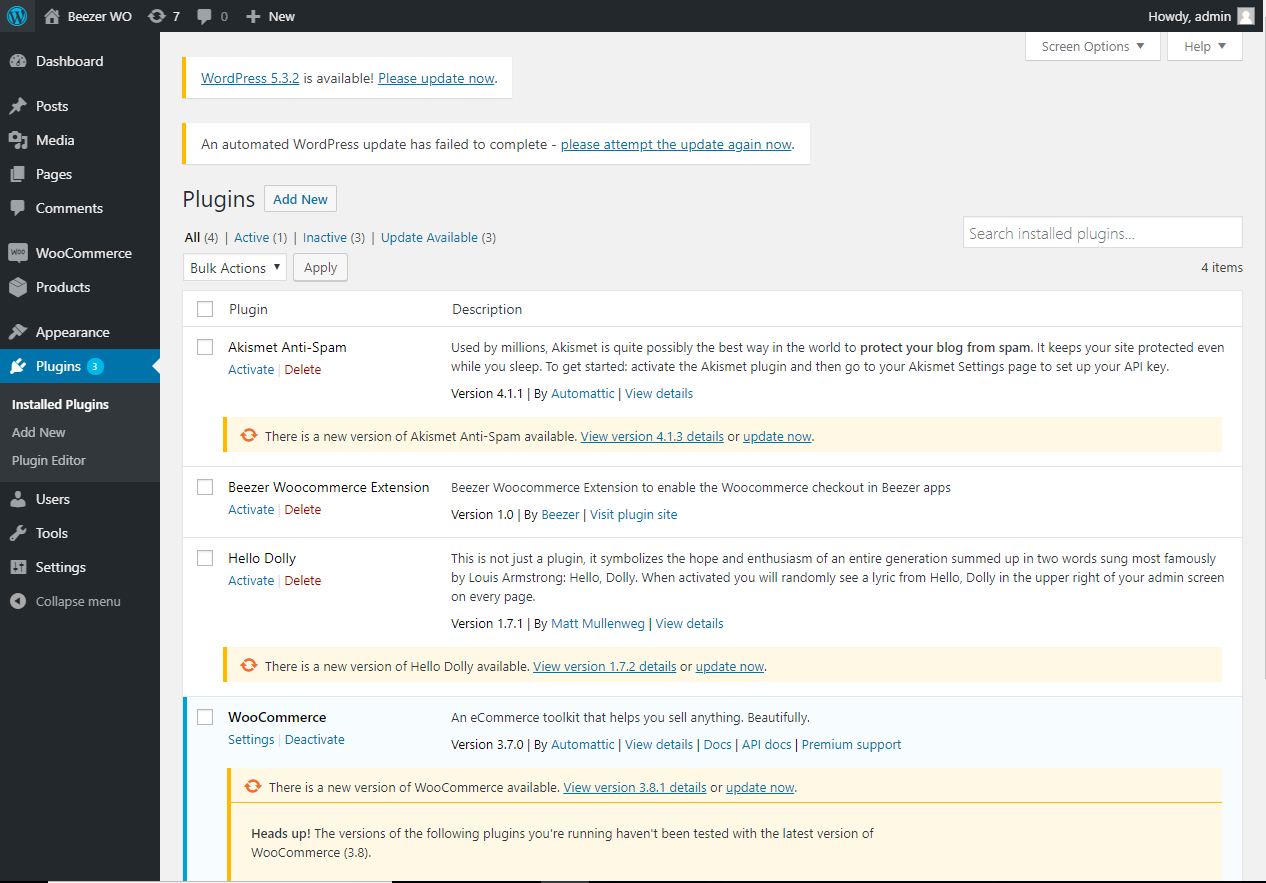The image size is (1266, 883).
Task: Check the Akismet Anti-Spam checkbox
Action: click(205, 347)
